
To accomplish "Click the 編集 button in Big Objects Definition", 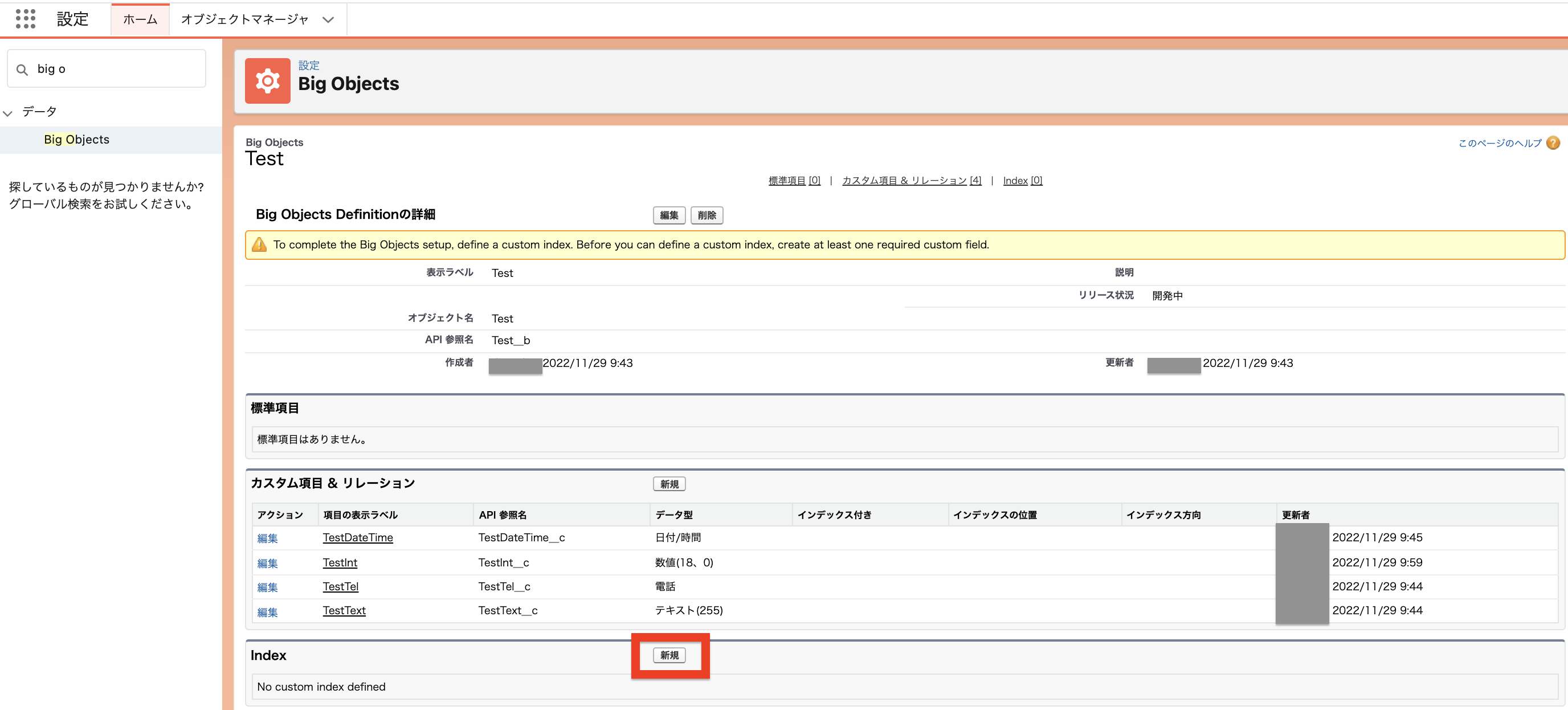I will point(668,215).
